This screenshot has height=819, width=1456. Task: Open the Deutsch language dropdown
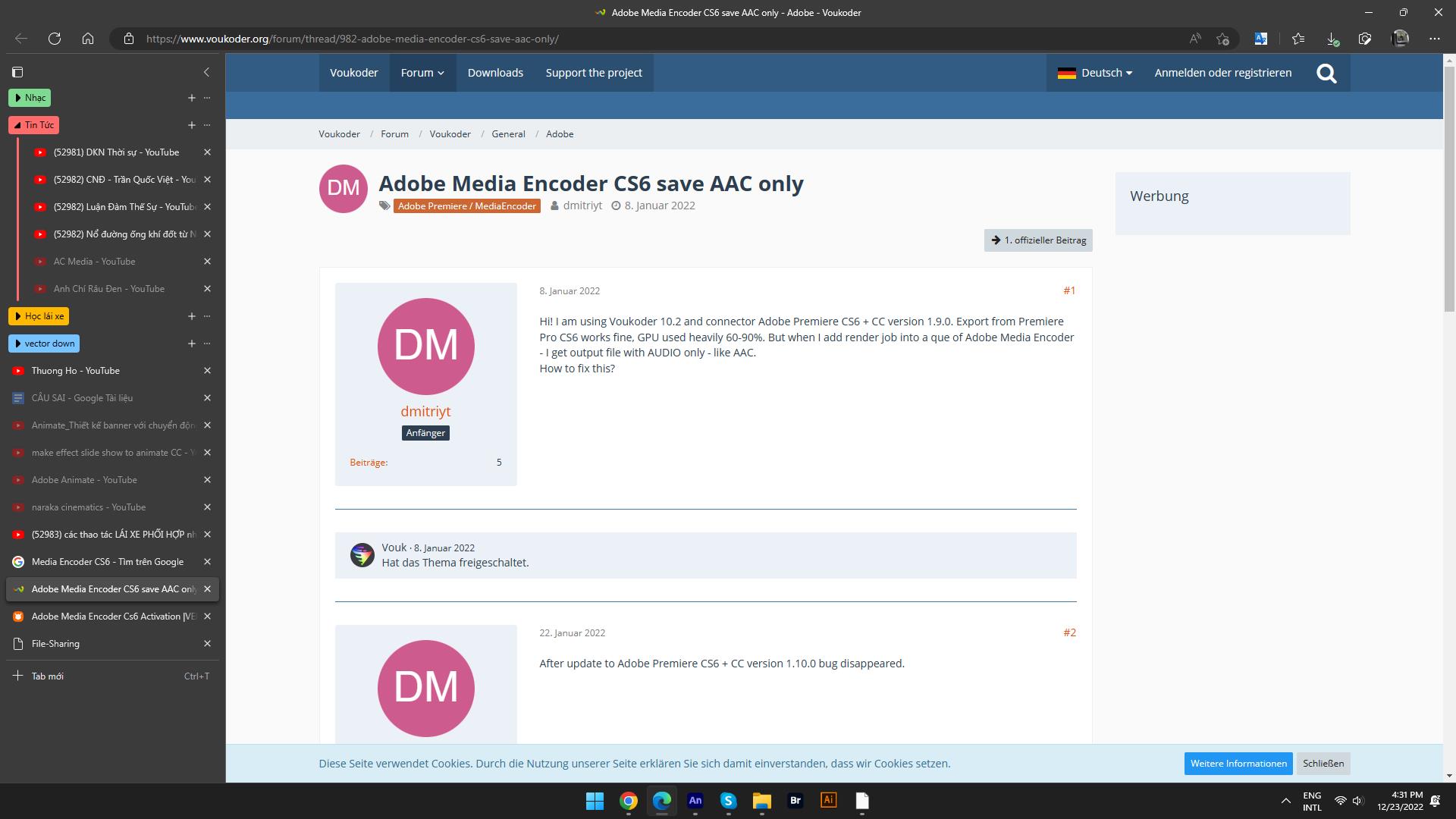pyautogui.click(x=1095, y=73)
